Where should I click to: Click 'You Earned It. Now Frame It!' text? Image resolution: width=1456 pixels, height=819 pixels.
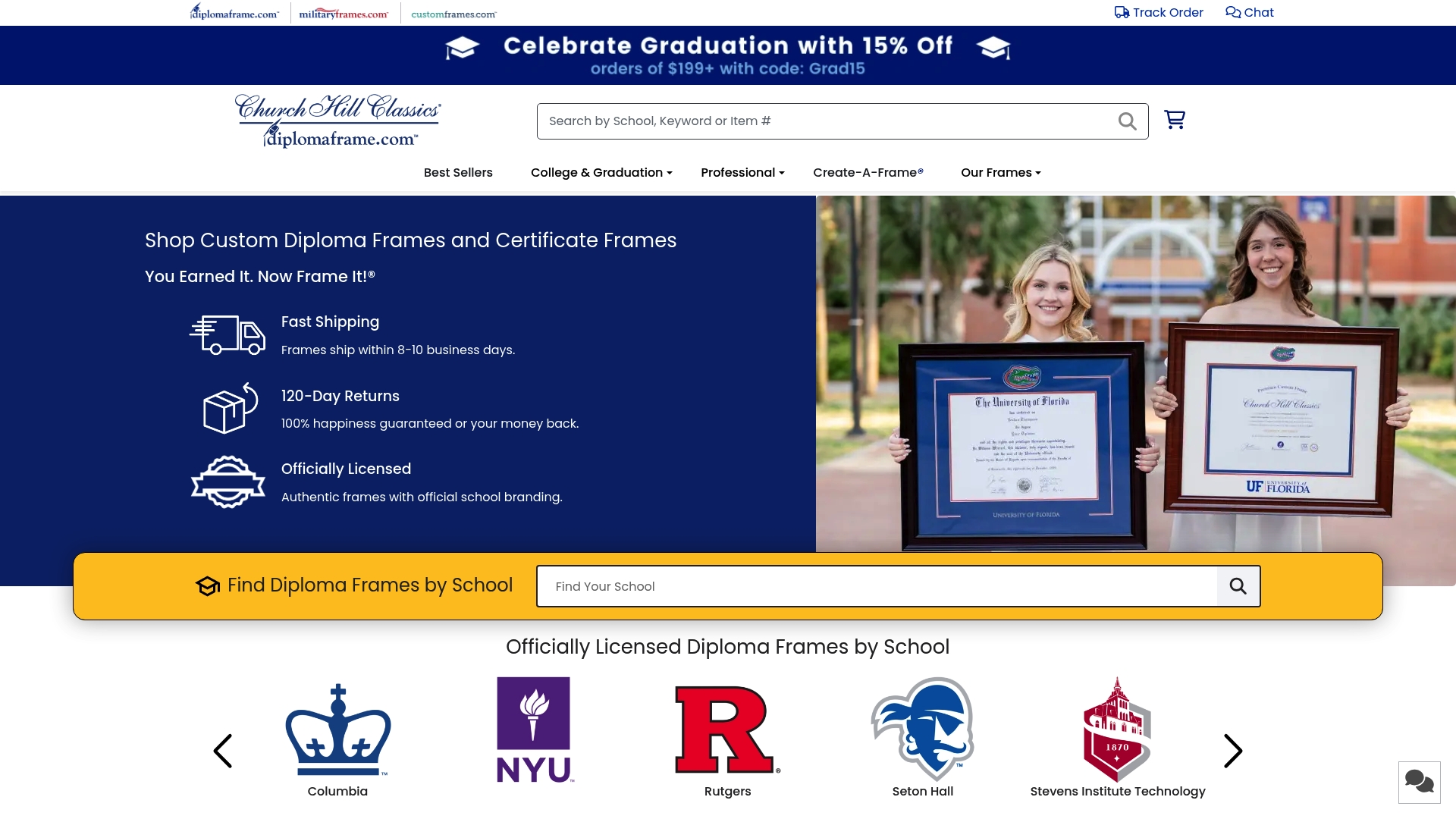pos(260,277)
